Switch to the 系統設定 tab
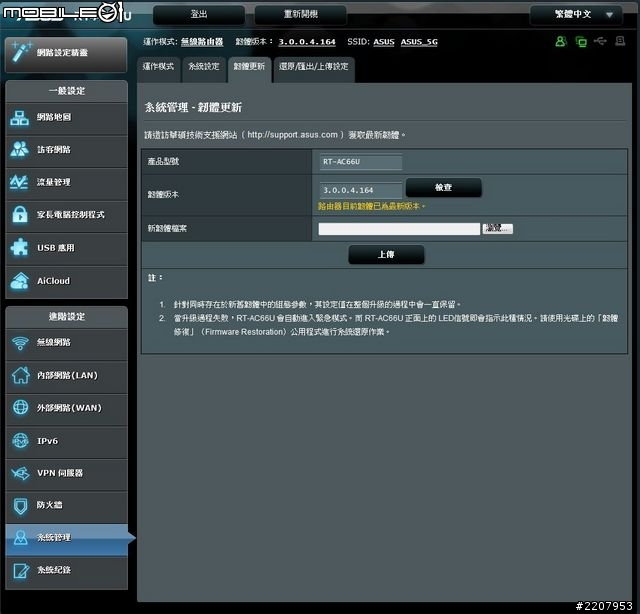 (x=203, y=67)
